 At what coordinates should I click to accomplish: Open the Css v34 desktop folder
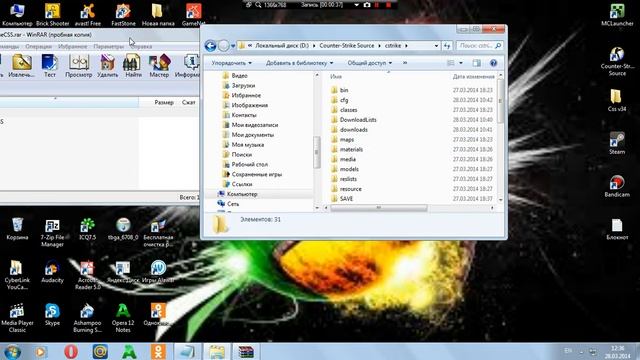[617, 100]
